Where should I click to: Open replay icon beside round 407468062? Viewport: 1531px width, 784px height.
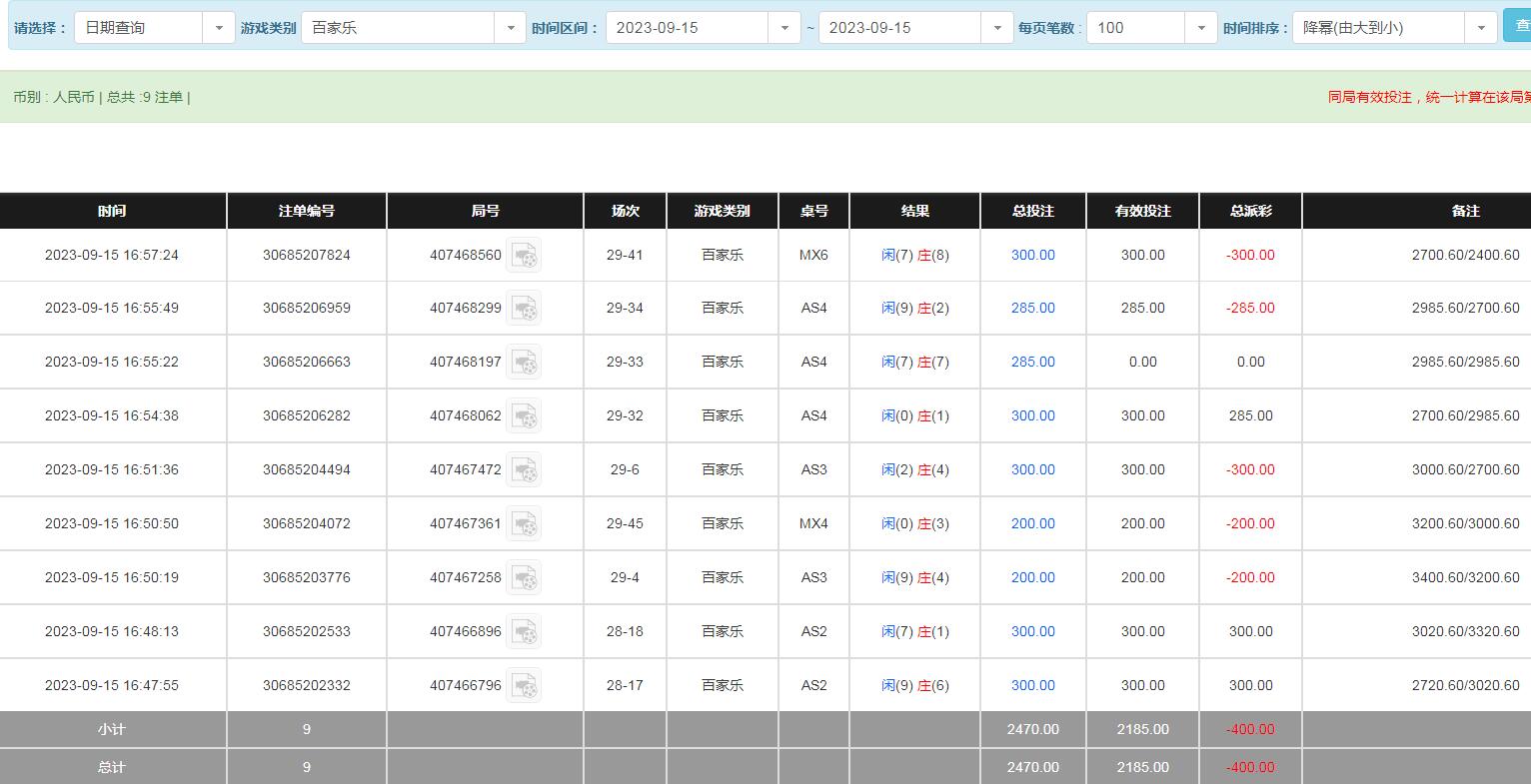524,416
